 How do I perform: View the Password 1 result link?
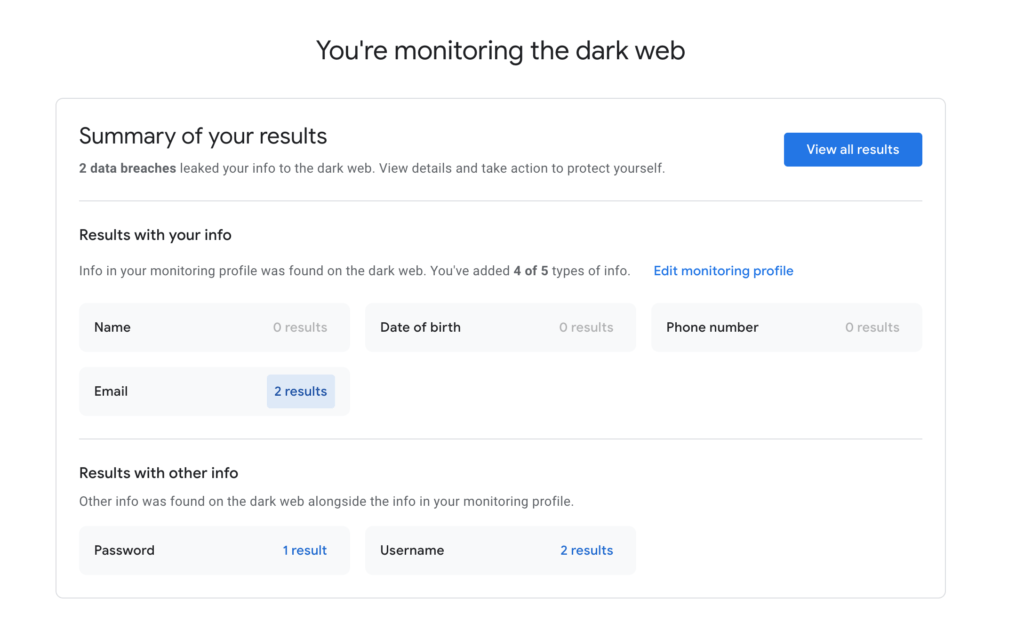pos(304,550)
